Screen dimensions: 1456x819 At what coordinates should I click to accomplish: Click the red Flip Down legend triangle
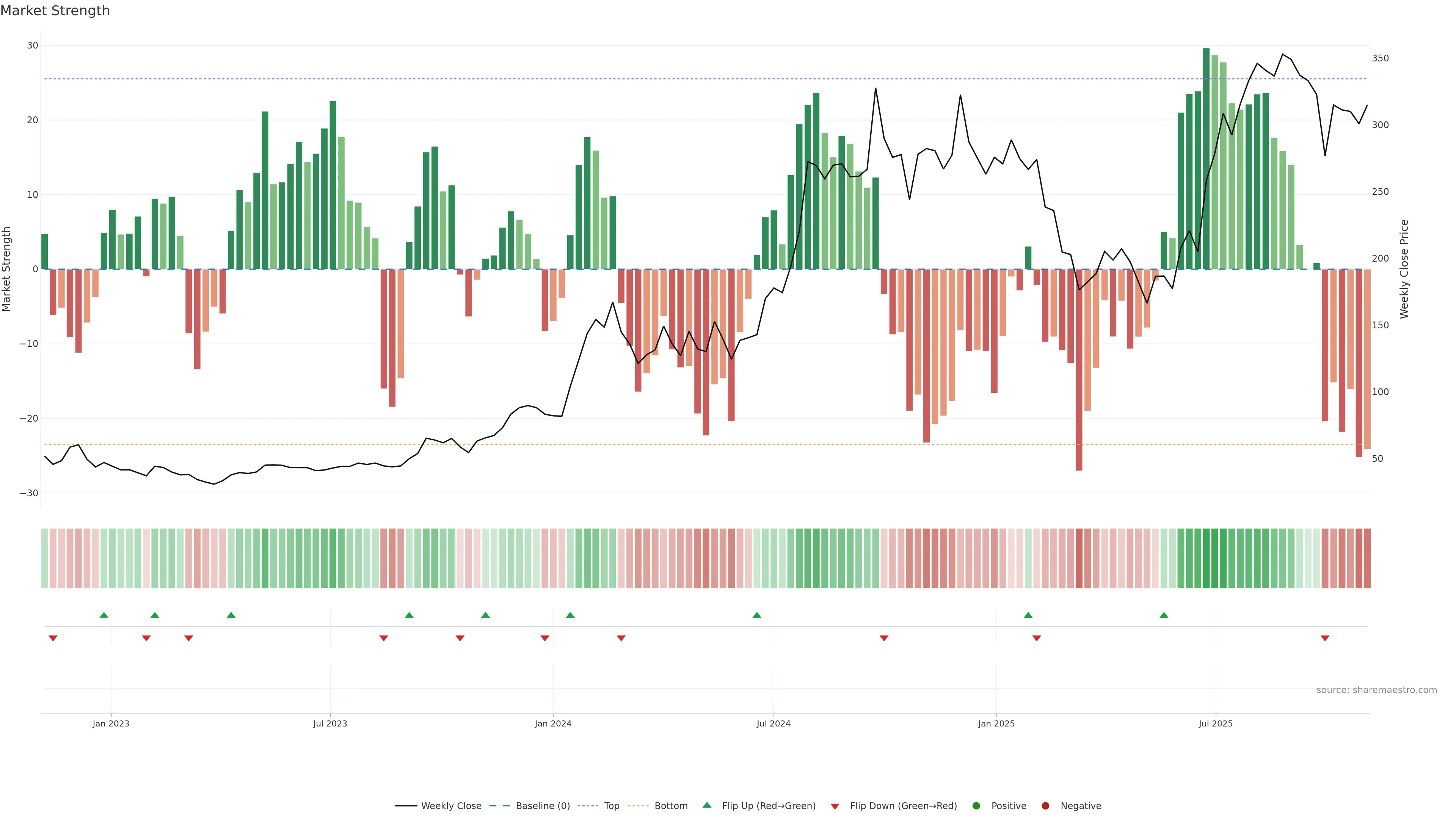(835, 806)
